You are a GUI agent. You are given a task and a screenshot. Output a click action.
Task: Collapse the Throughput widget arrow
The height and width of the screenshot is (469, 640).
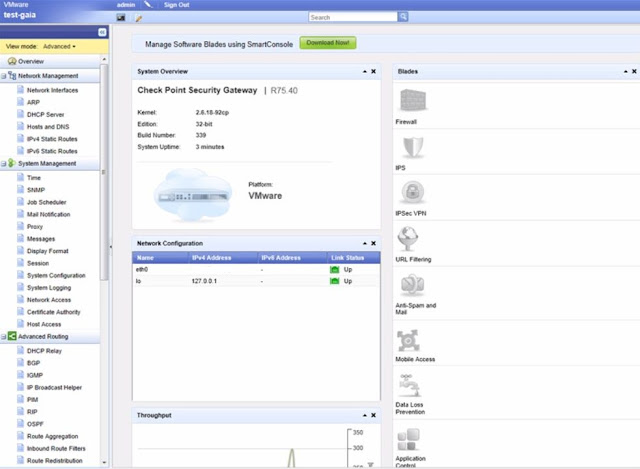tap(364, 415)
